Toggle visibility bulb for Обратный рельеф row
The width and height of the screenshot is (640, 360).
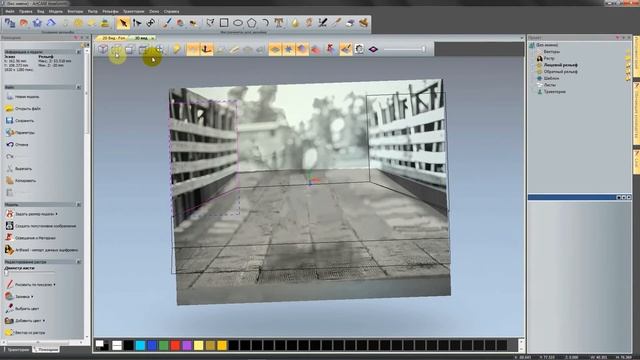627,71
